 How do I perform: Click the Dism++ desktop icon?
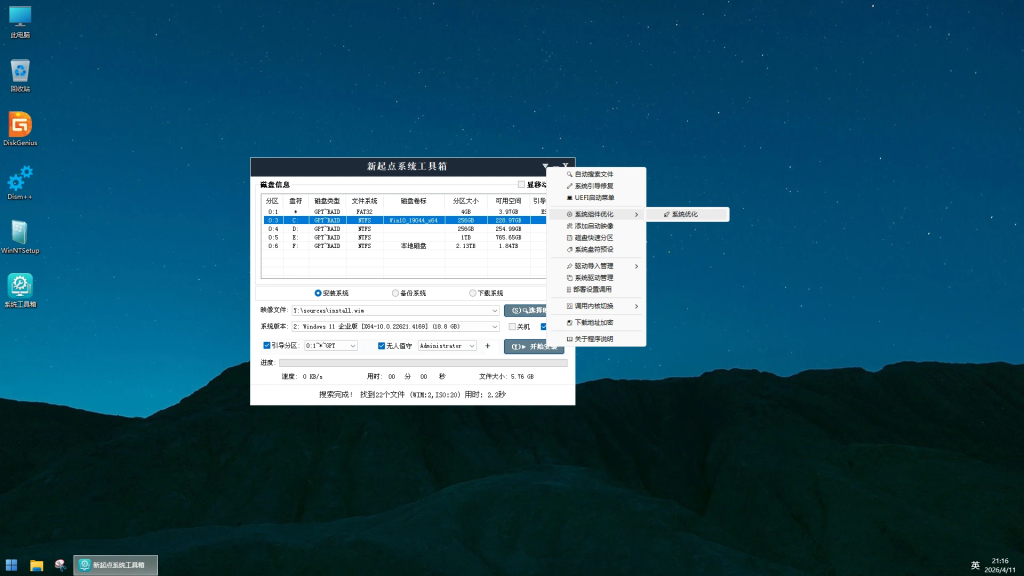coord(20,181)
